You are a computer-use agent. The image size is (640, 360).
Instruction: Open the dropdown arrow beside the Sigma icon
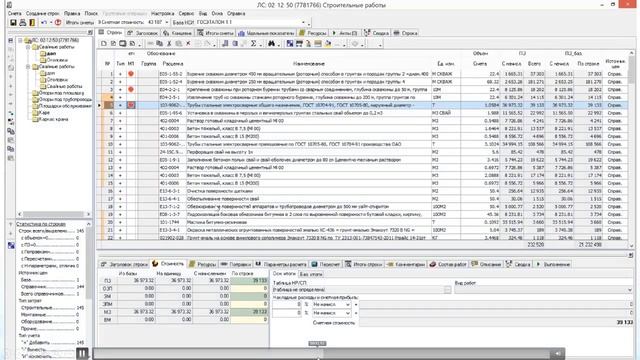pyautogui.click(x=260, y=44)
